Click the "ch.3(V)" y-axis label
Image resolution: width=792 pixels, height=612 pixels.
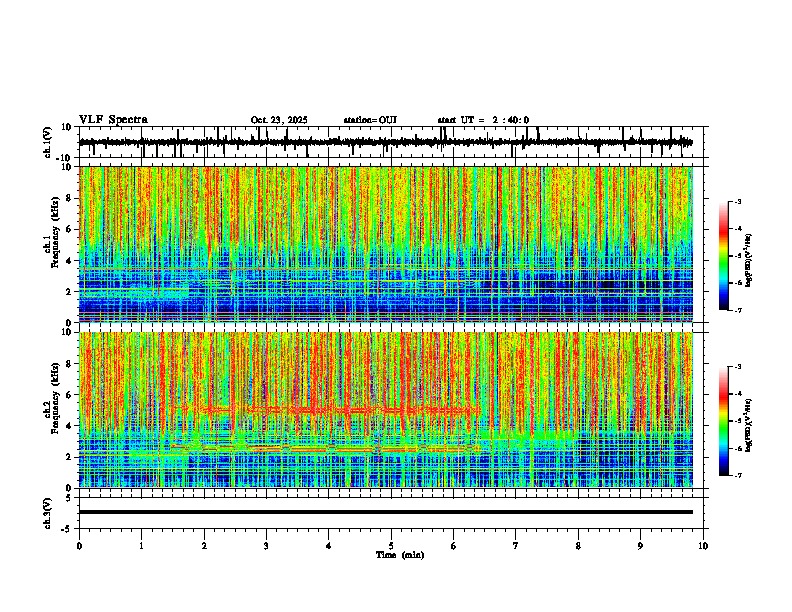tap(48, 514)
